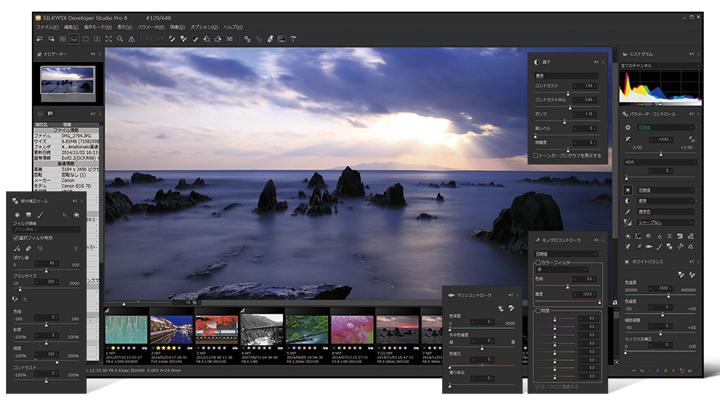Adjust the contrast slider in the Tone panel
The width and height of the screenshot is (720, 400).
tap(566, 93)
